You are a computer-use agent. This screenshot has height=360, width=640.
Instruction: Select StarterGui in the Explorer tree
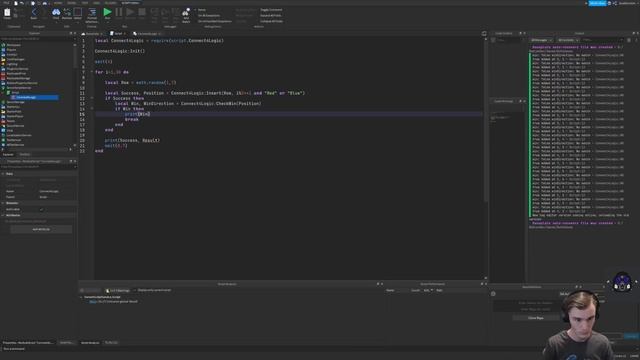tap(13, 107)
